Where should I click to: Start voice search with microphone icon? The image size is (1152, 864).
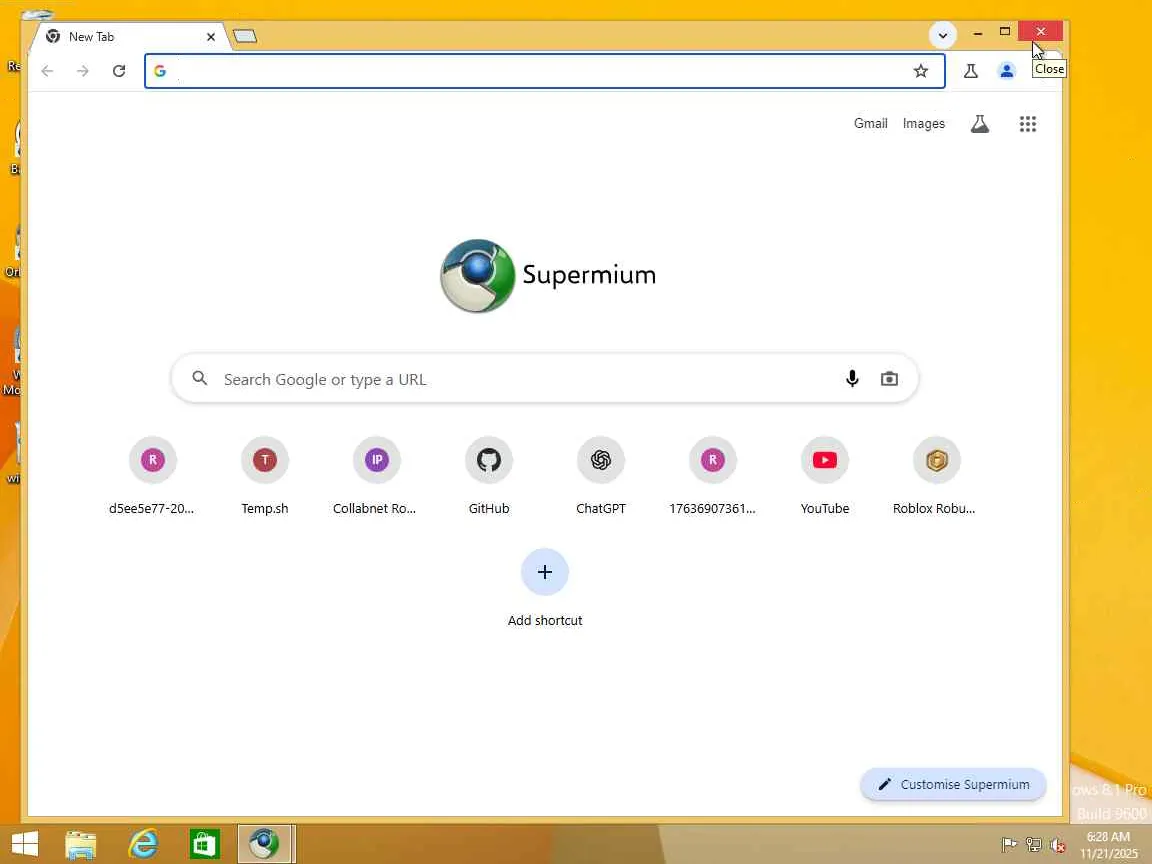(852, 378)
